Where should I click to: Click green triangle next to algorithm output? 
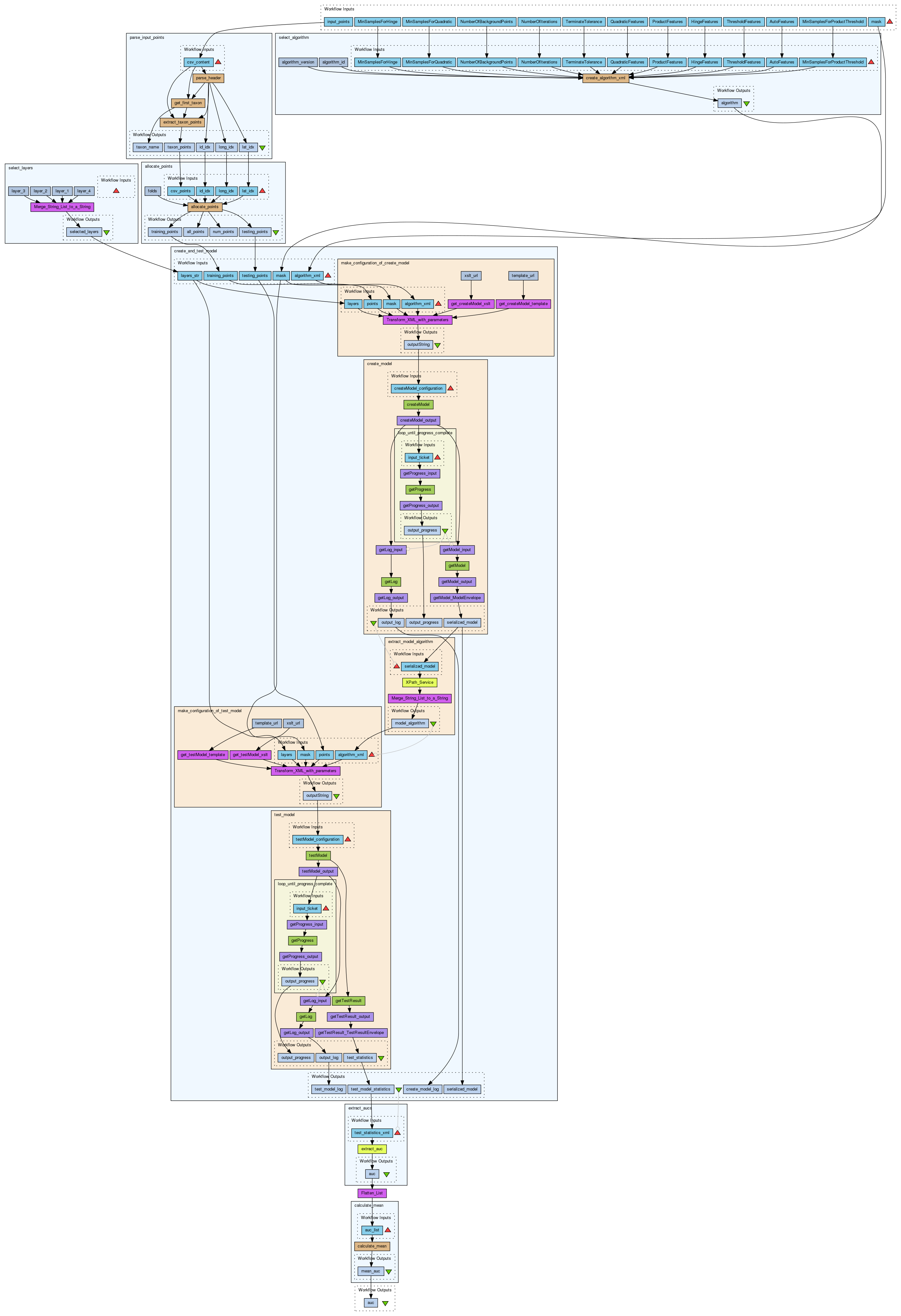[x=746, y=104]
